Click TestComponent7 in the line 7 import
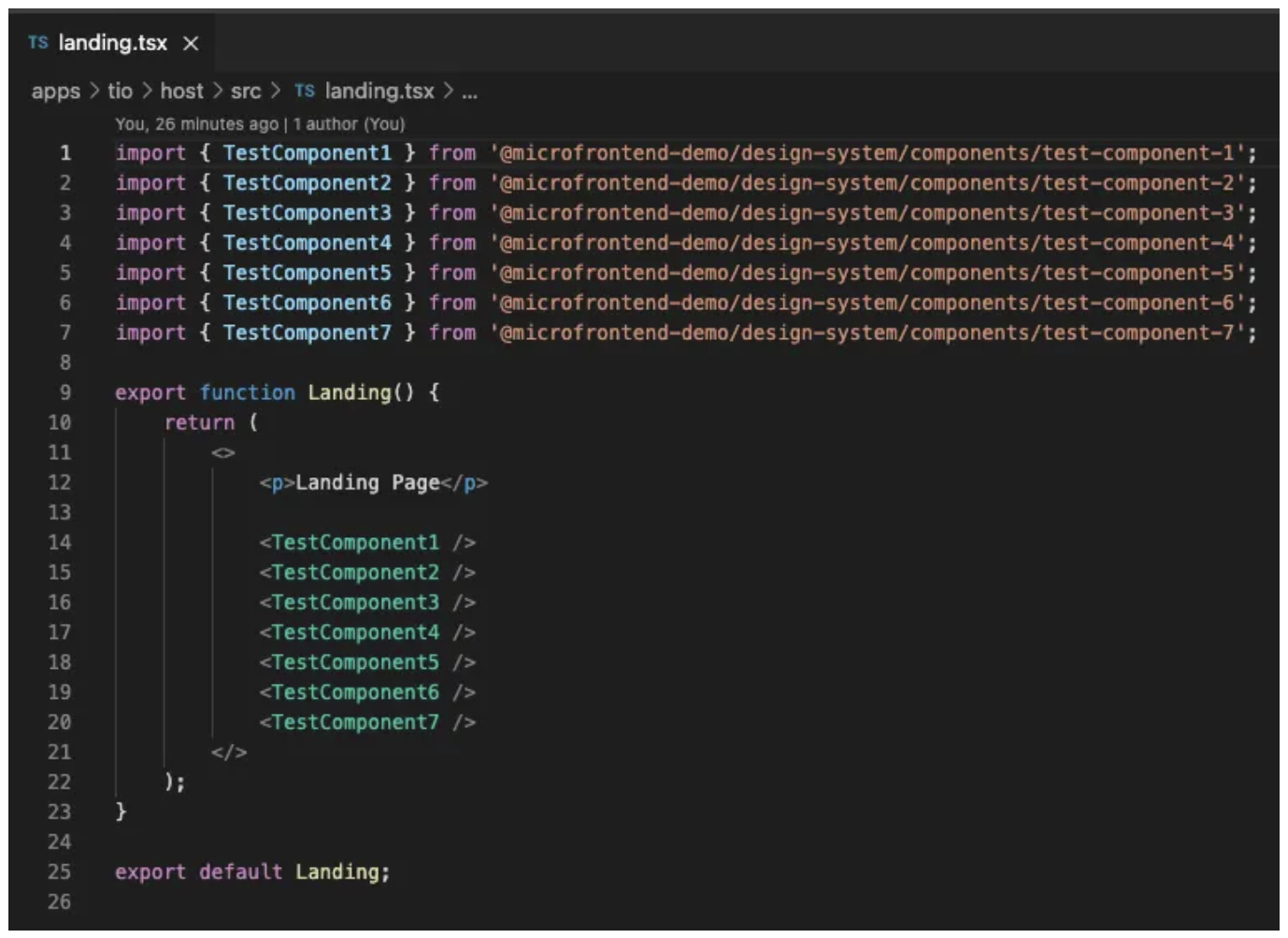Screen dimensions: 1288x938 307,333
